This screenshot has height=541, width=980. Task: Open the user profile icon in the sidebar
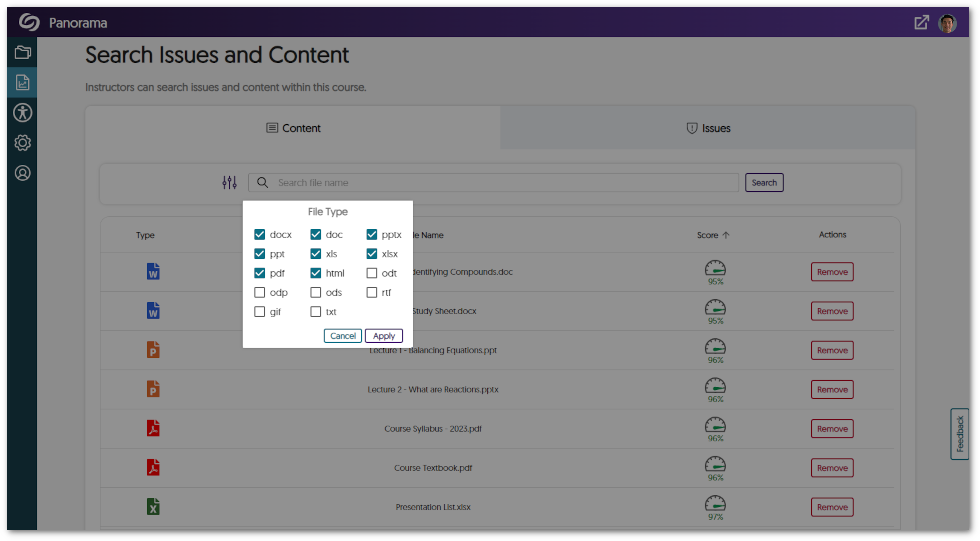coord(22,173)
